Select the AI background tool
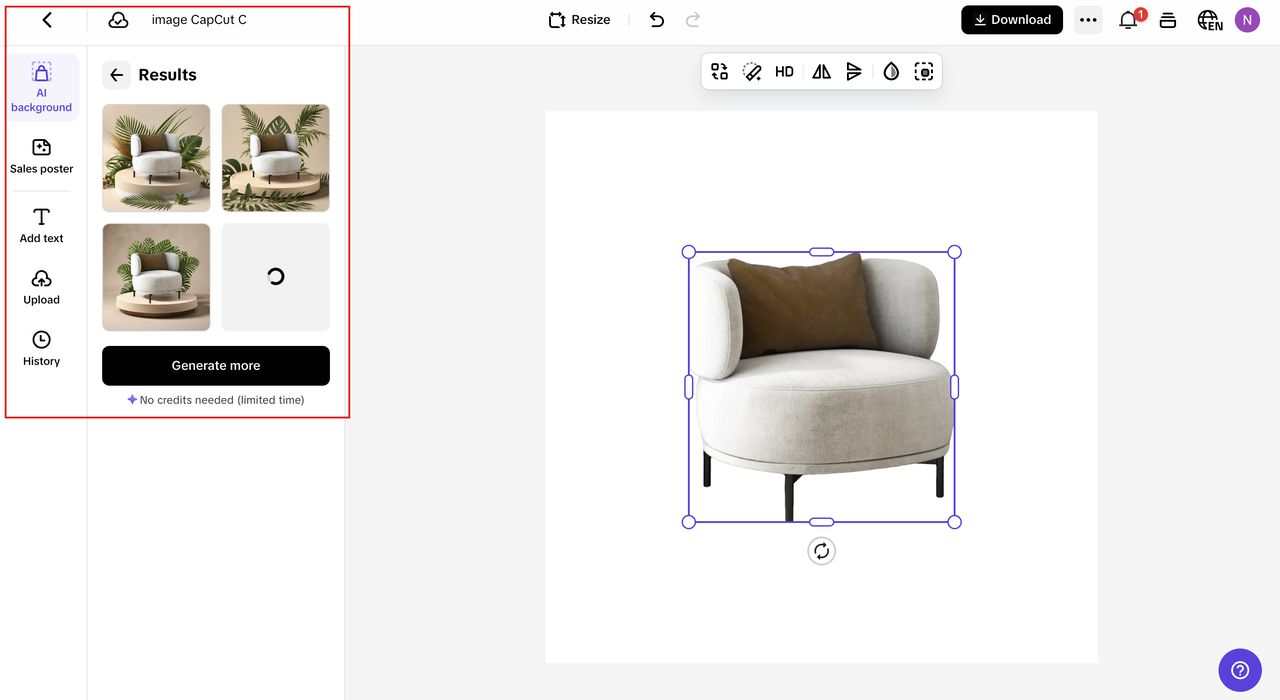 [41, 87]
